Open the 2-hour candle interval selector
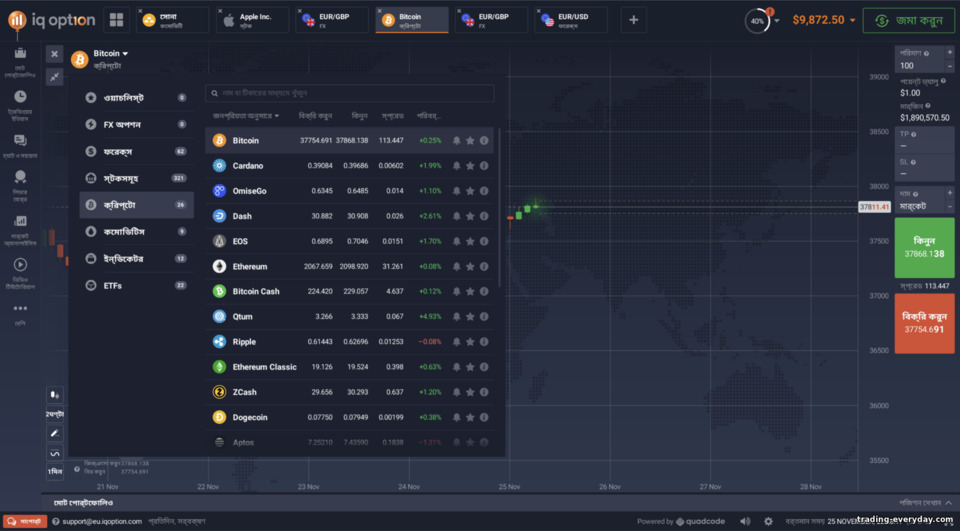Viewport: 960px width, 531px height. 54,414
